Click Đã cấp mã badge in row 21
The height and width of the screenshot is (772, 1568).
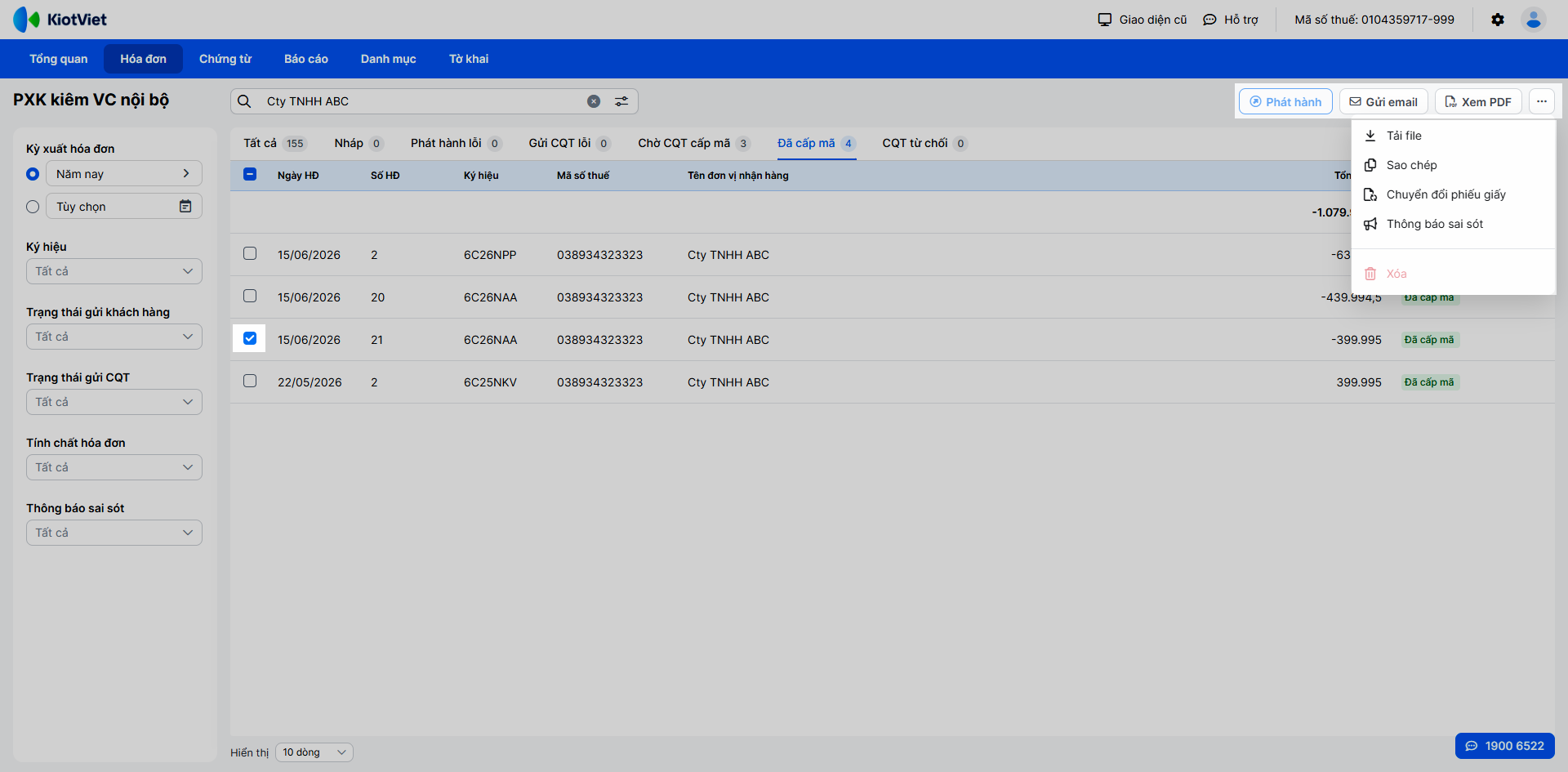coord(1429,340)
